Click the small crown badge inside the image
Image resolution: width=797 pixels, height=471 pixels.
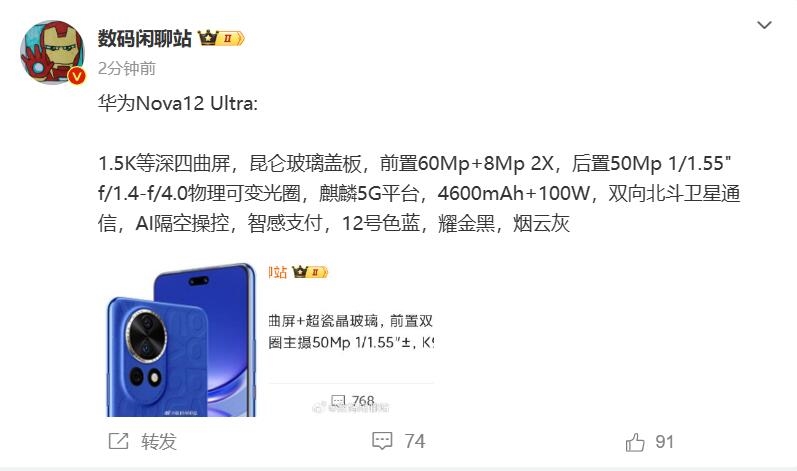tap(310, 272)
